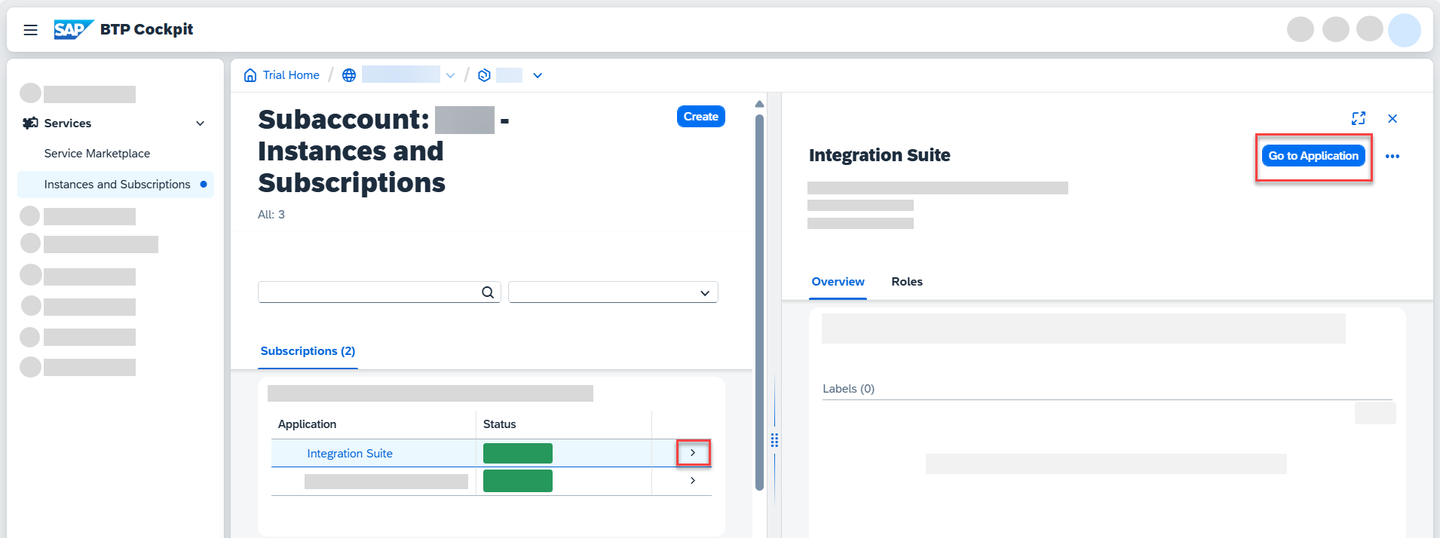Click the SAP logo

(74, 30)
